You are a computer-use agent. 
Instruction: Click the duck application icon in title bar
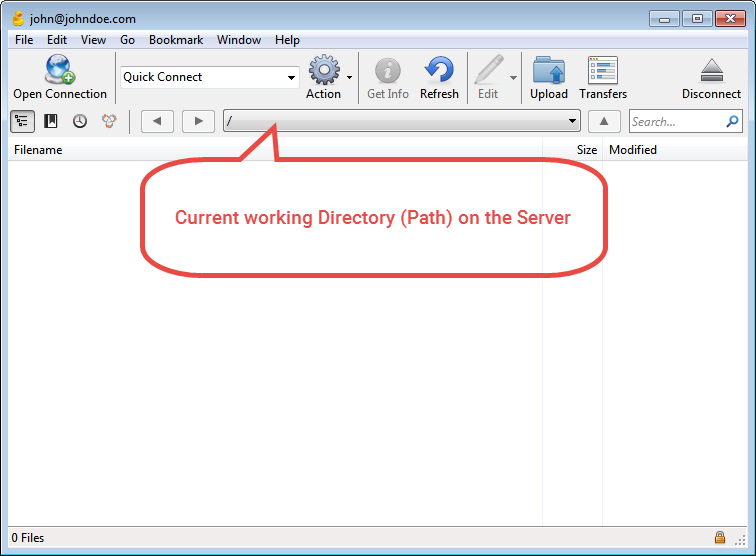tap(18, 18)
